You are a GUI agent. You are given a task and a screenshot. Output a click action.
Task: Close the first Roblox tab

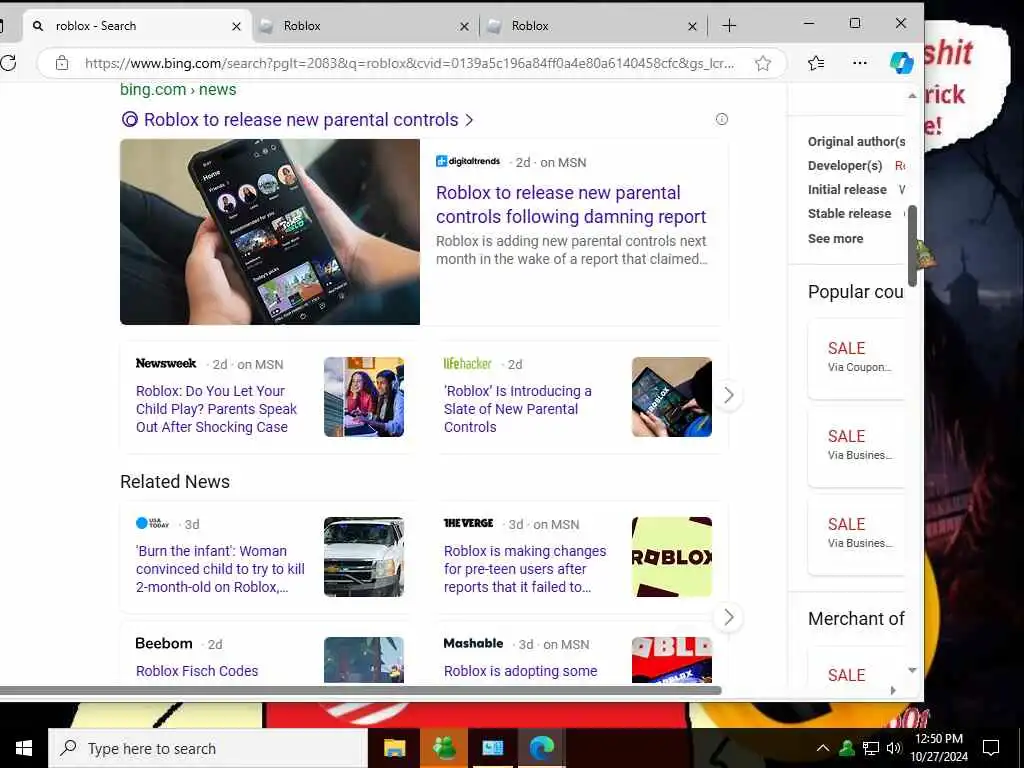(464, 26)
